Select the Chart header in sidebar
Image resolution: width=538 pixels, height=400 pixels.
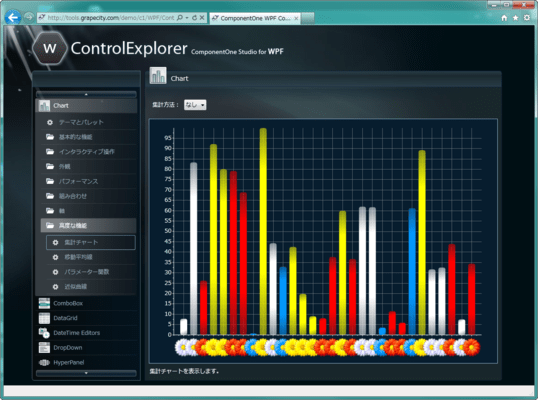pyautogui.click(x=86, y=106)
